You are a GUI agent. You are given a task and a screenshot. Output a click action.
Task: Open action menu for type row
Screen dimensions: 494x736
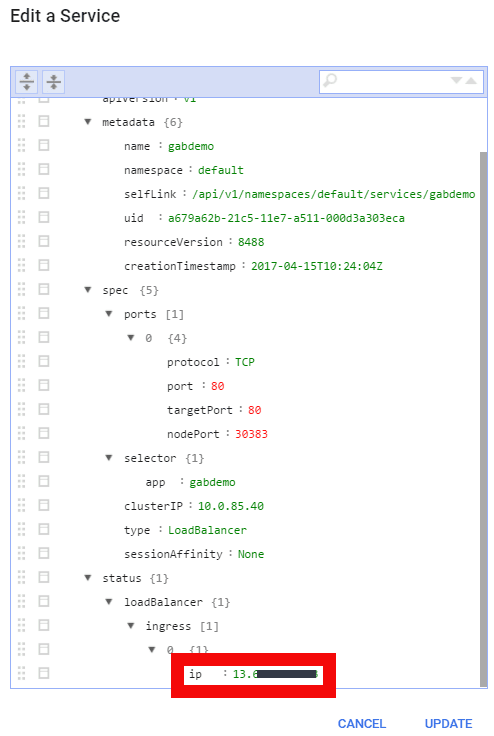point(44,529)
